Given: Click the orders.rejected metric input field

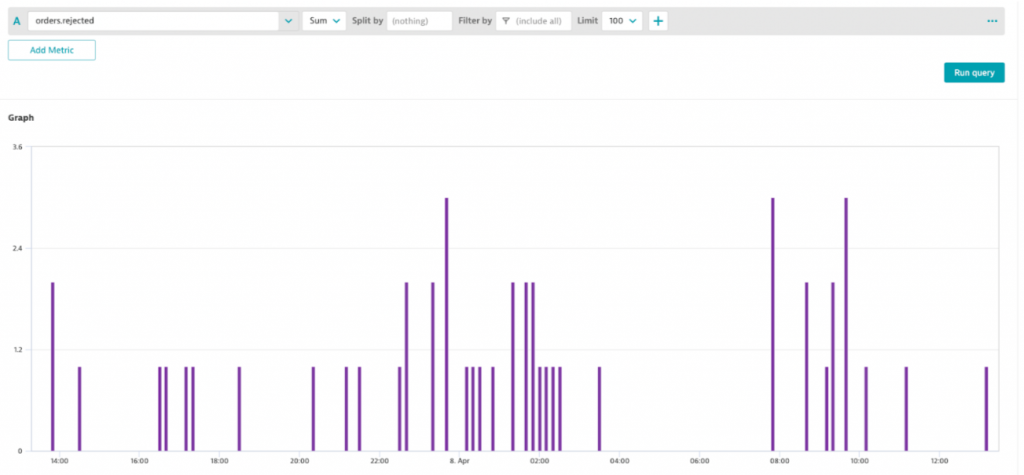Looking at the screenshot, I should pyautogui.click(x=152, y=21).
